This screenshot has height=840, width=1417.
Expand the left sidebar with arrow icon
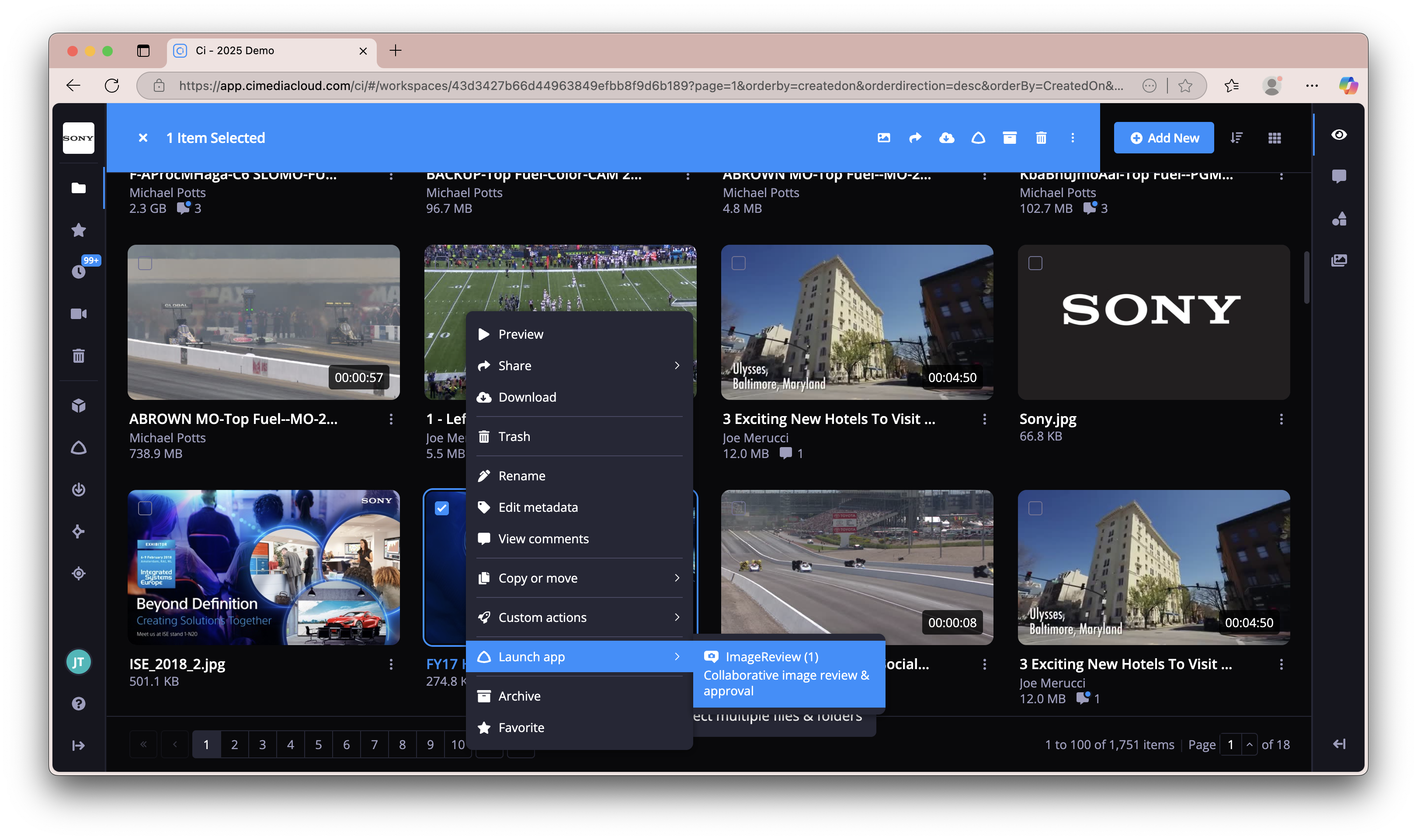[79, 746]
